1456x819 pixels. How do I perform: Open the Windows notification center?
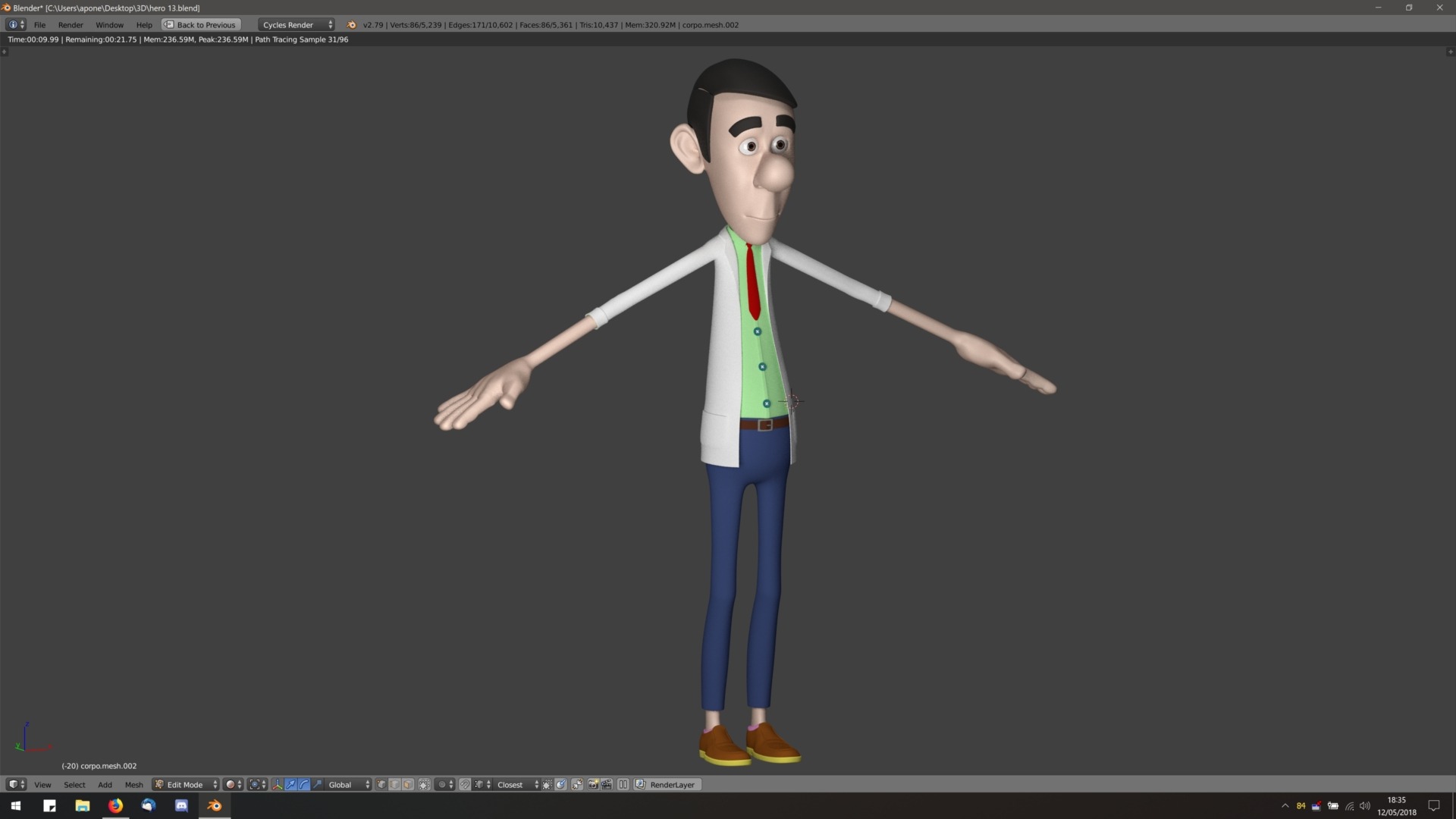coord(1433,805)
